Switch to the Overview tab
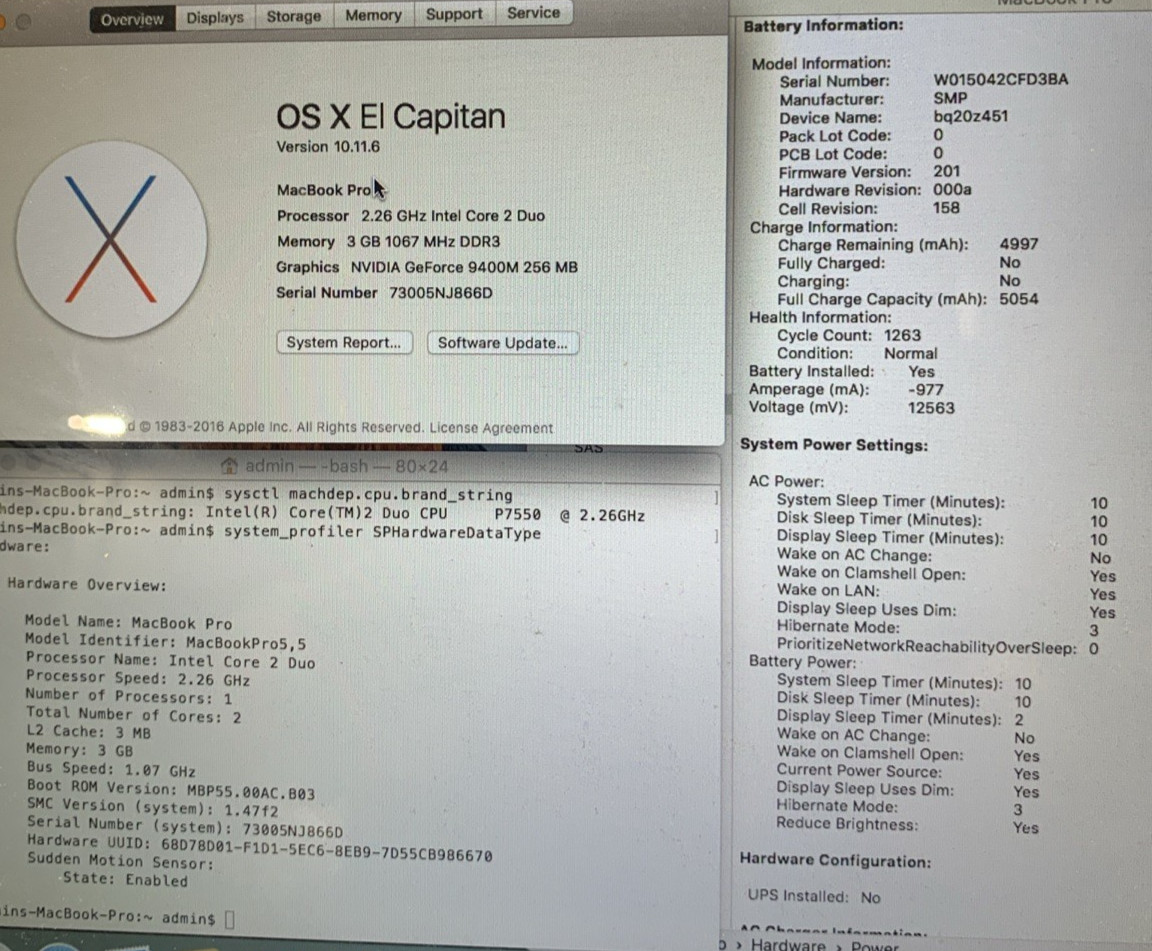Viewport: 1152px width, 951px height. (132, 19)
